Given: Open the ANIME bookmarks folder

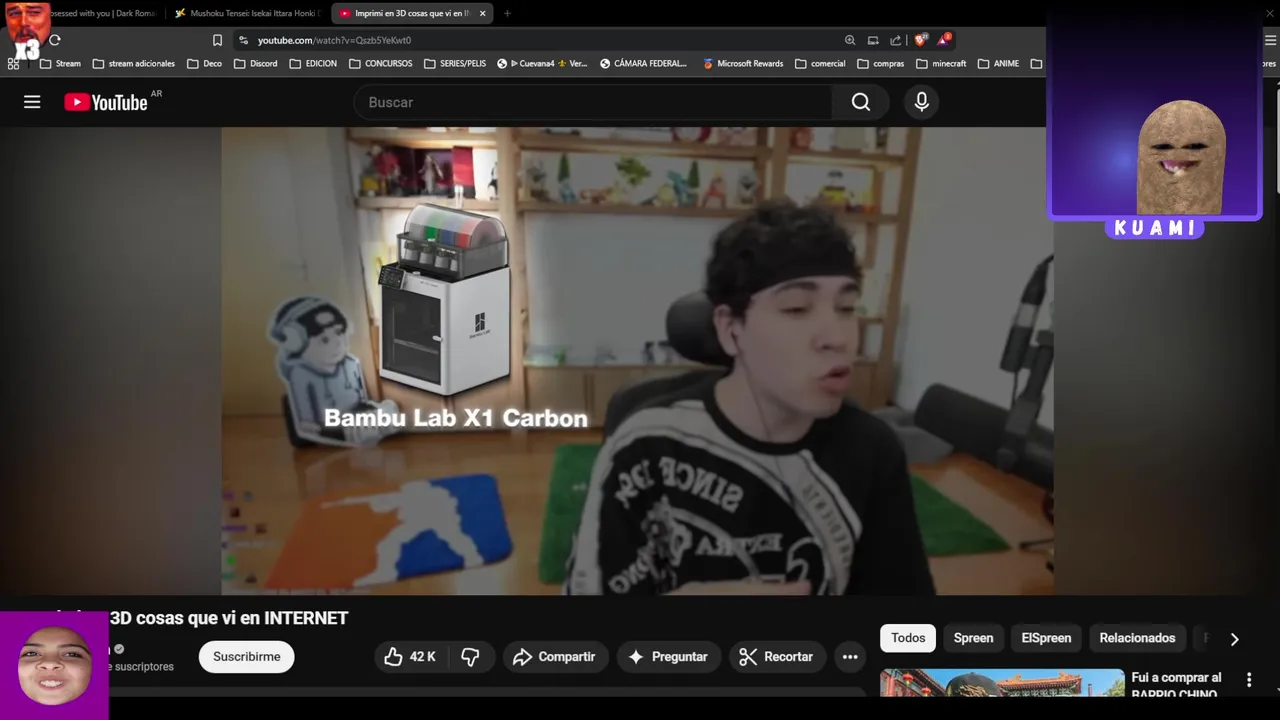Looking at the screenshot, I should pos(998,63).
